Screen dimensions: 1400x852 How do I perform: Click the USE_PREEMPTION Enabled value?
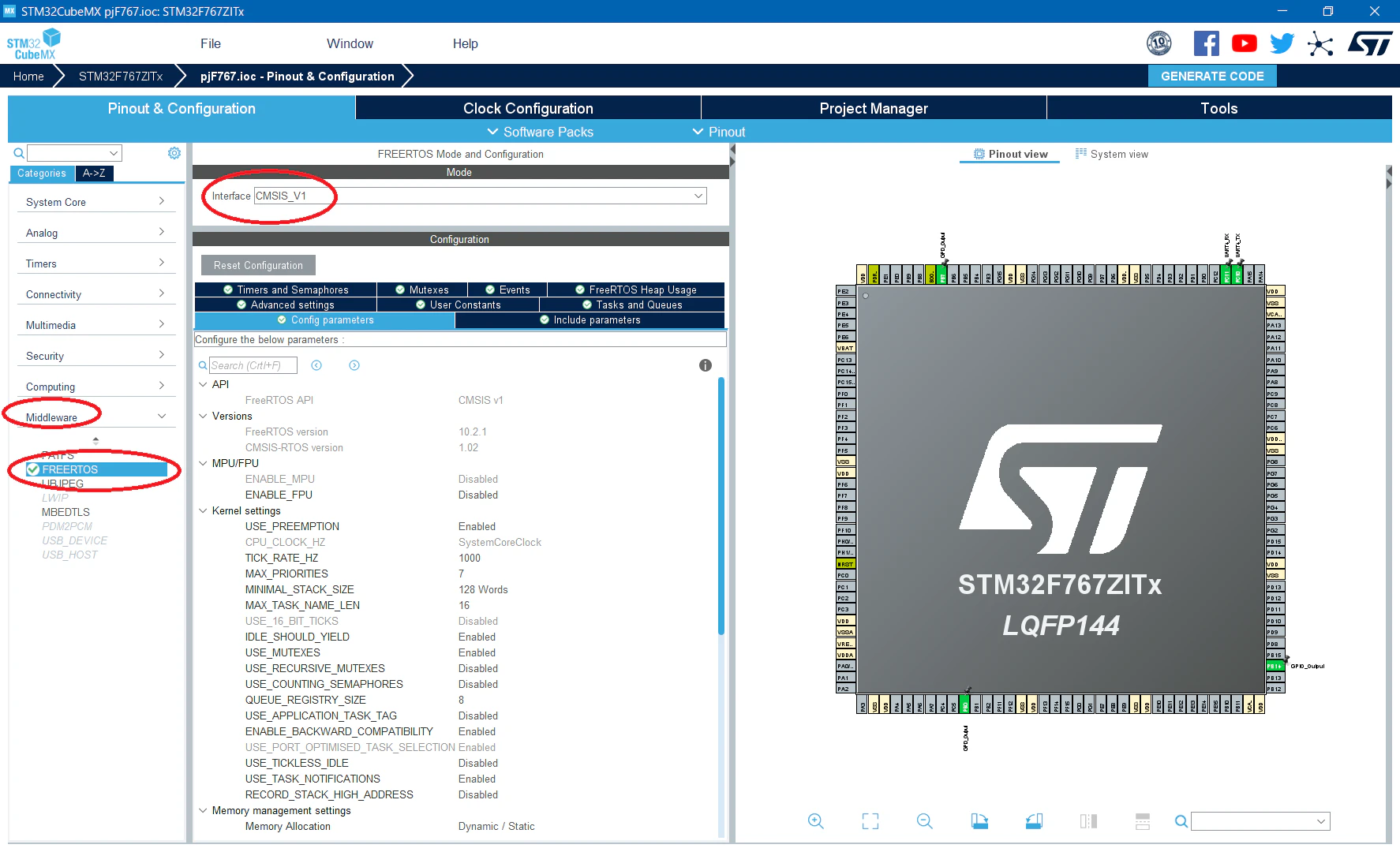(x=477, y=526)
